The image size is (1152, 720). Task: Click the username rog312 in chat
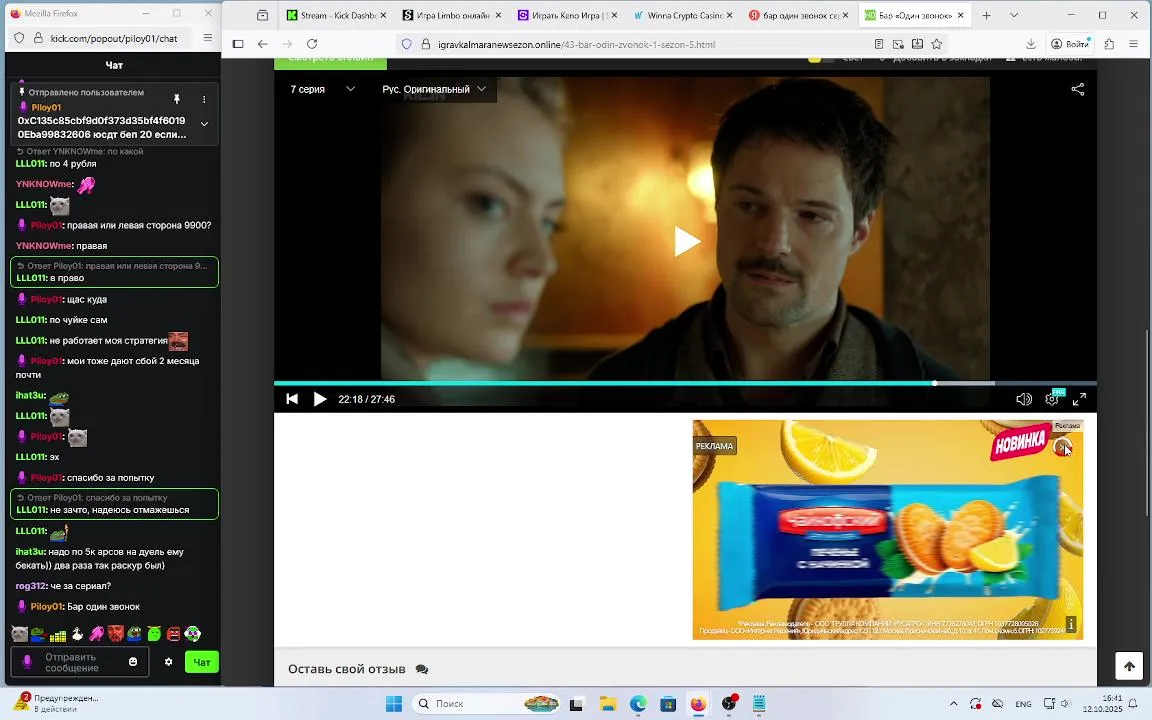[x=30, y=586]
